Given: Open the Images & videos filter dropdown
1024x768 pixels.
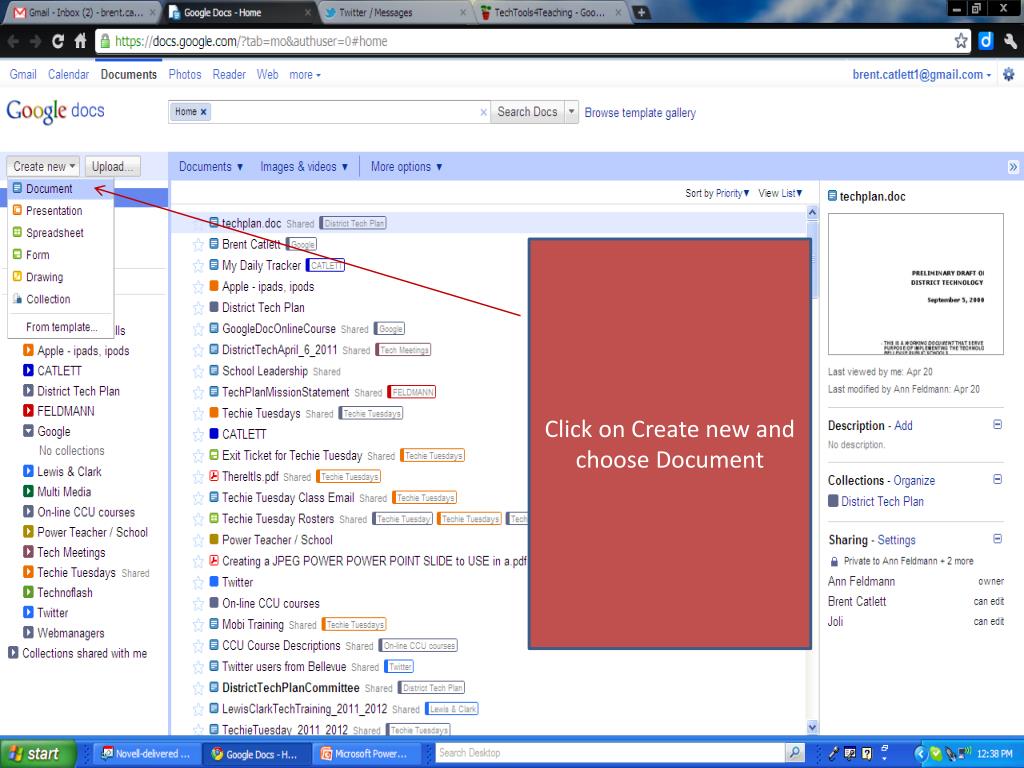Looking at the screenshot, I should point(304,167).
